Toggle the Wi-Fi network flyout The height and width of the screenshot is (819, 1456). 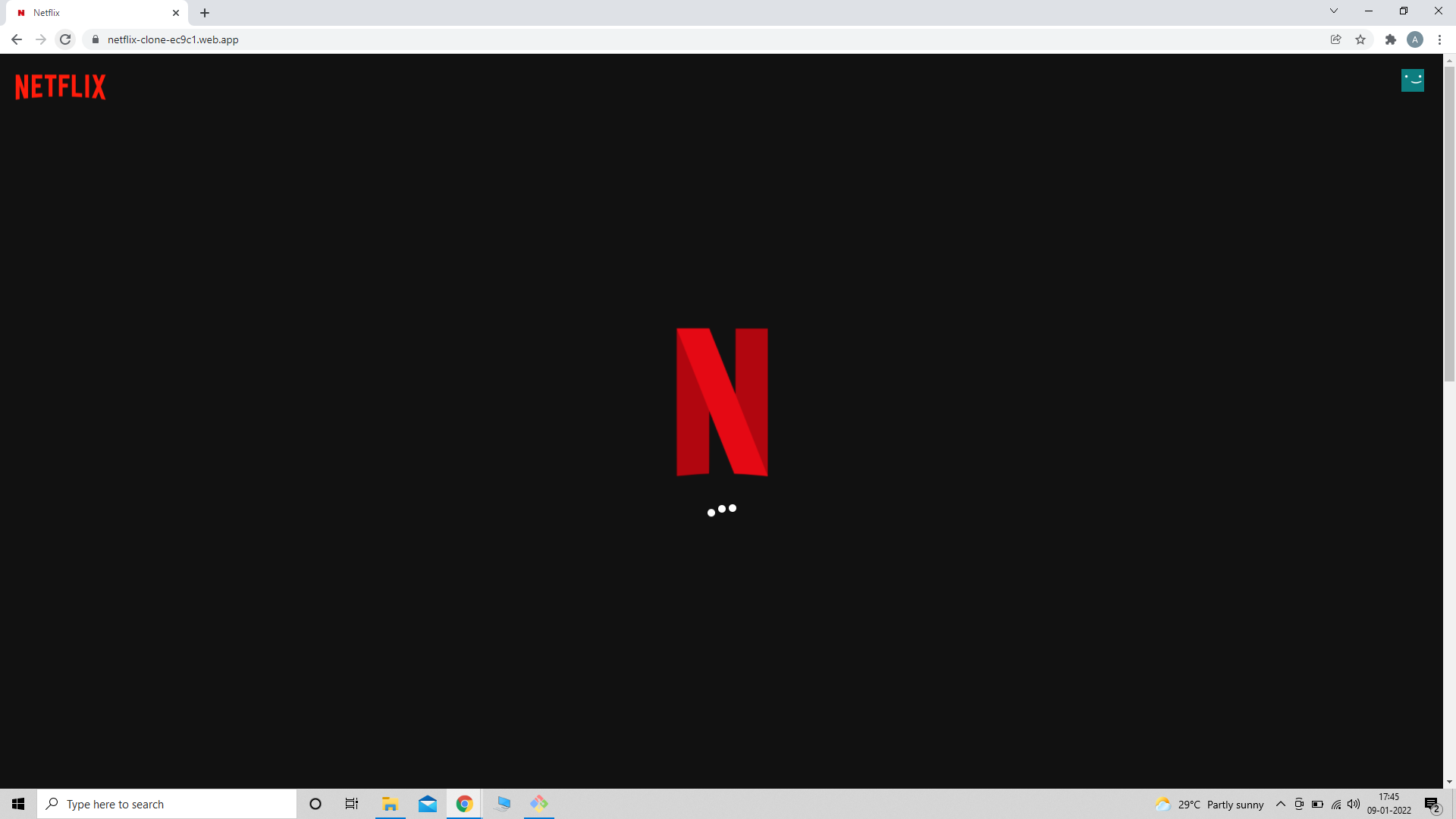click(1335, 805)
